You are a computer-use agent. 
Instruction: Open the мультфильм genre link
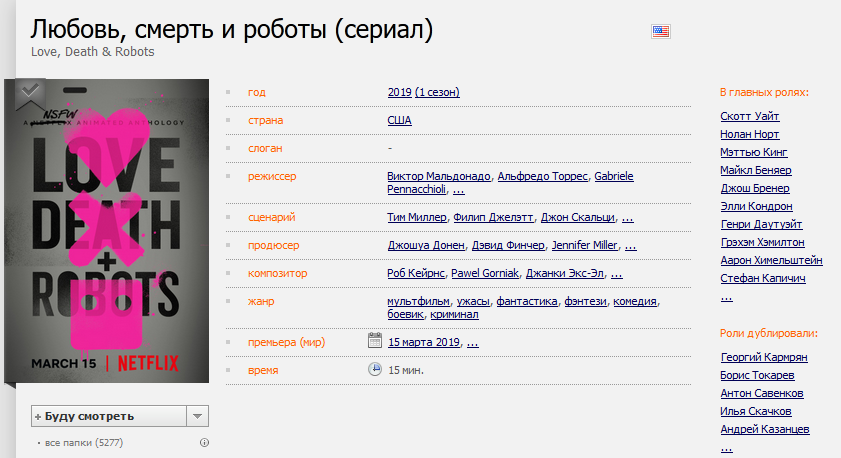(x=418, y=301)
